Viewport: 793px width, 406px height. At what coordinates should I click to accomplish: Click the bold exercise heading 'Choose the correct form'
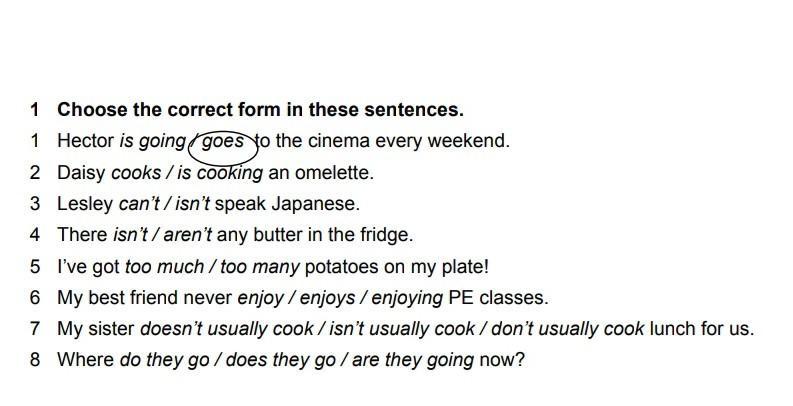[x=260, y=110]
